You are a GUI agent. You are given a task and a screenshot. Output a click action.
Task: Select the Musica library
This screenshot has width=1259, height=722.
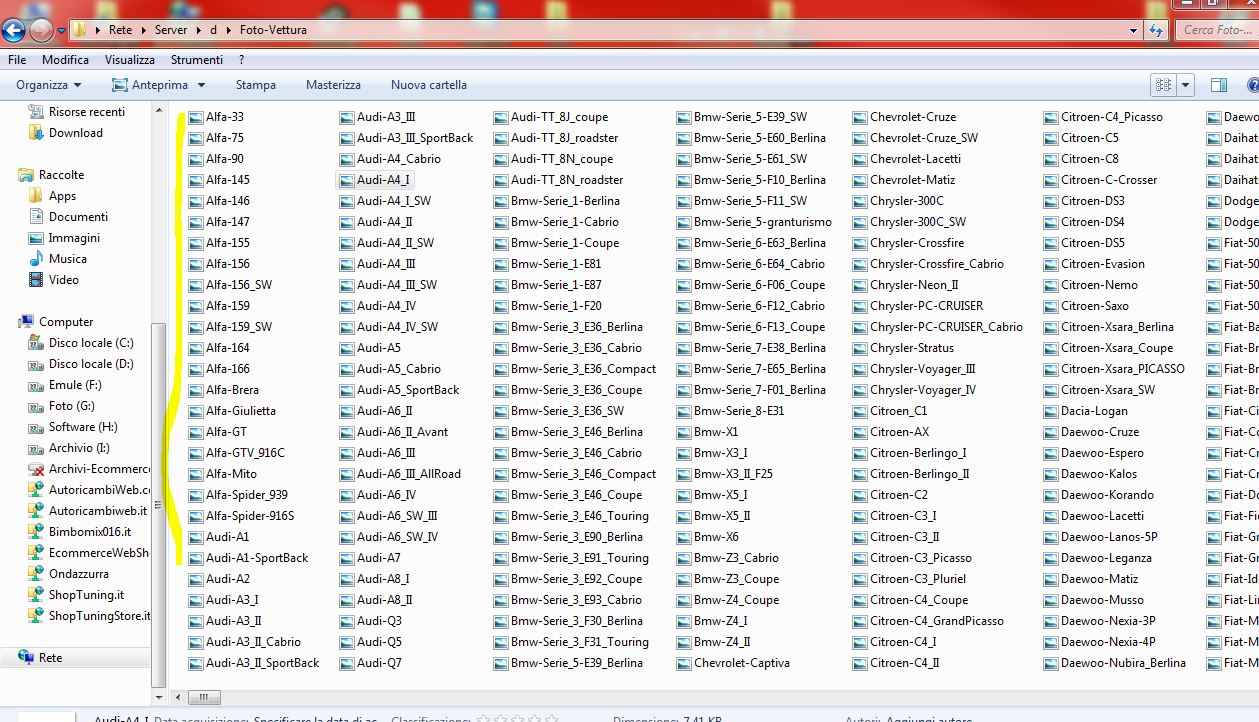tap(67, 259)
